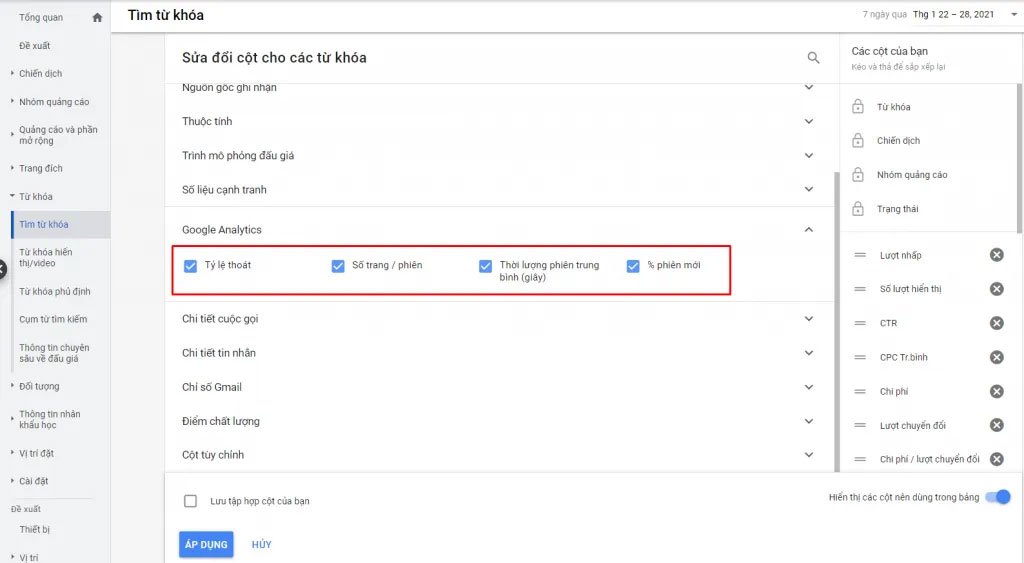
Task: Click the lock icon beside Từ khóa
Action: (x=858, y=106)
